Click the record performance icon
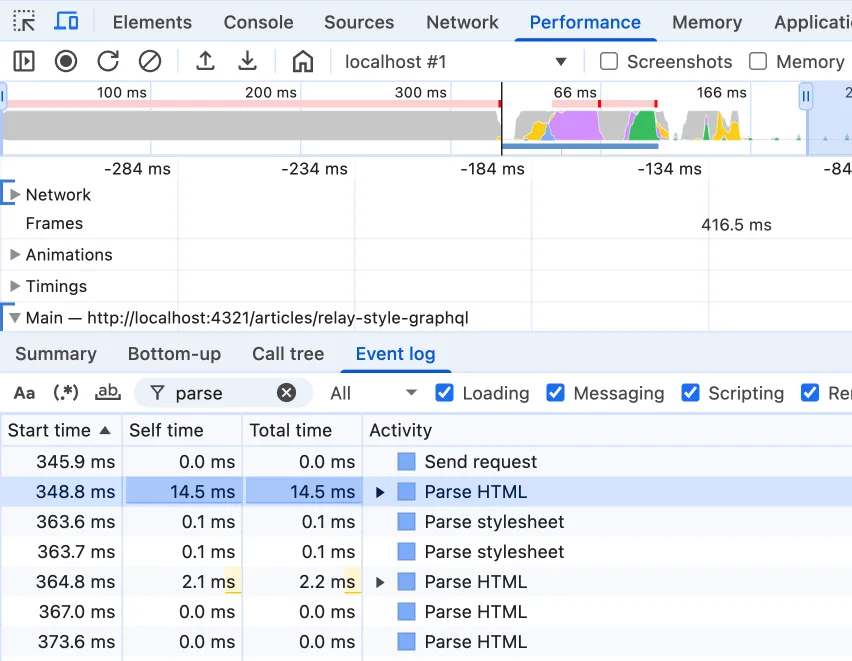The image size is (852, 661). tap(64, 61)
